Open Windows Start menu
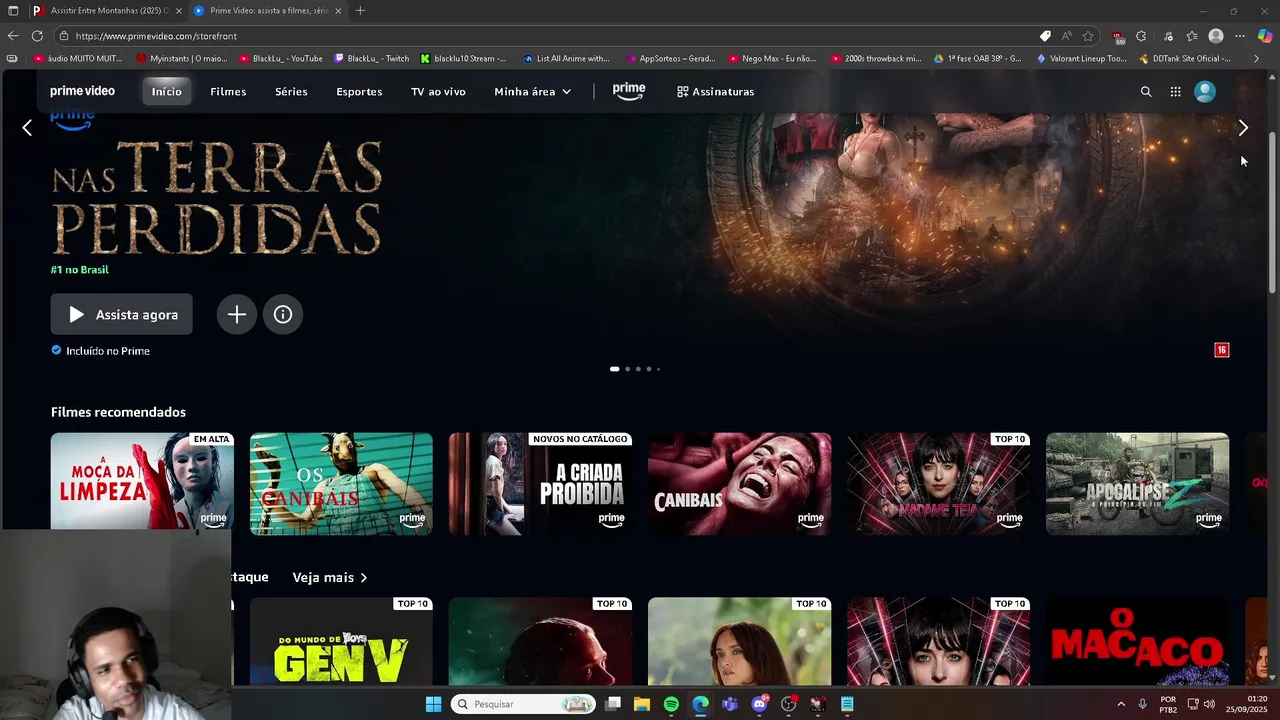1280x720 pixels. pyautogui.click(x=433, y=704)
